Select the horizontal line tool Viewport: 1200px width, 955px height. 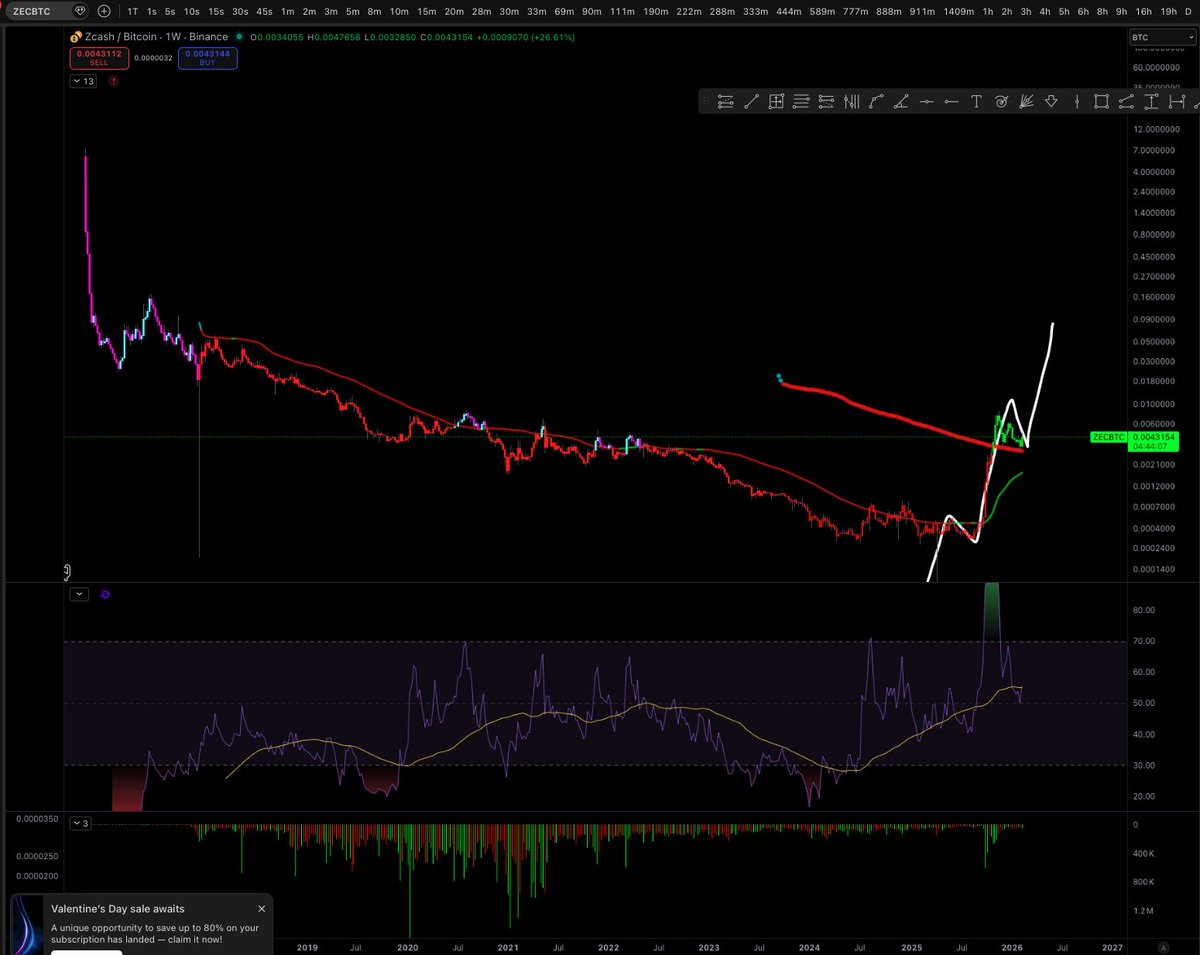pos(926,101)
